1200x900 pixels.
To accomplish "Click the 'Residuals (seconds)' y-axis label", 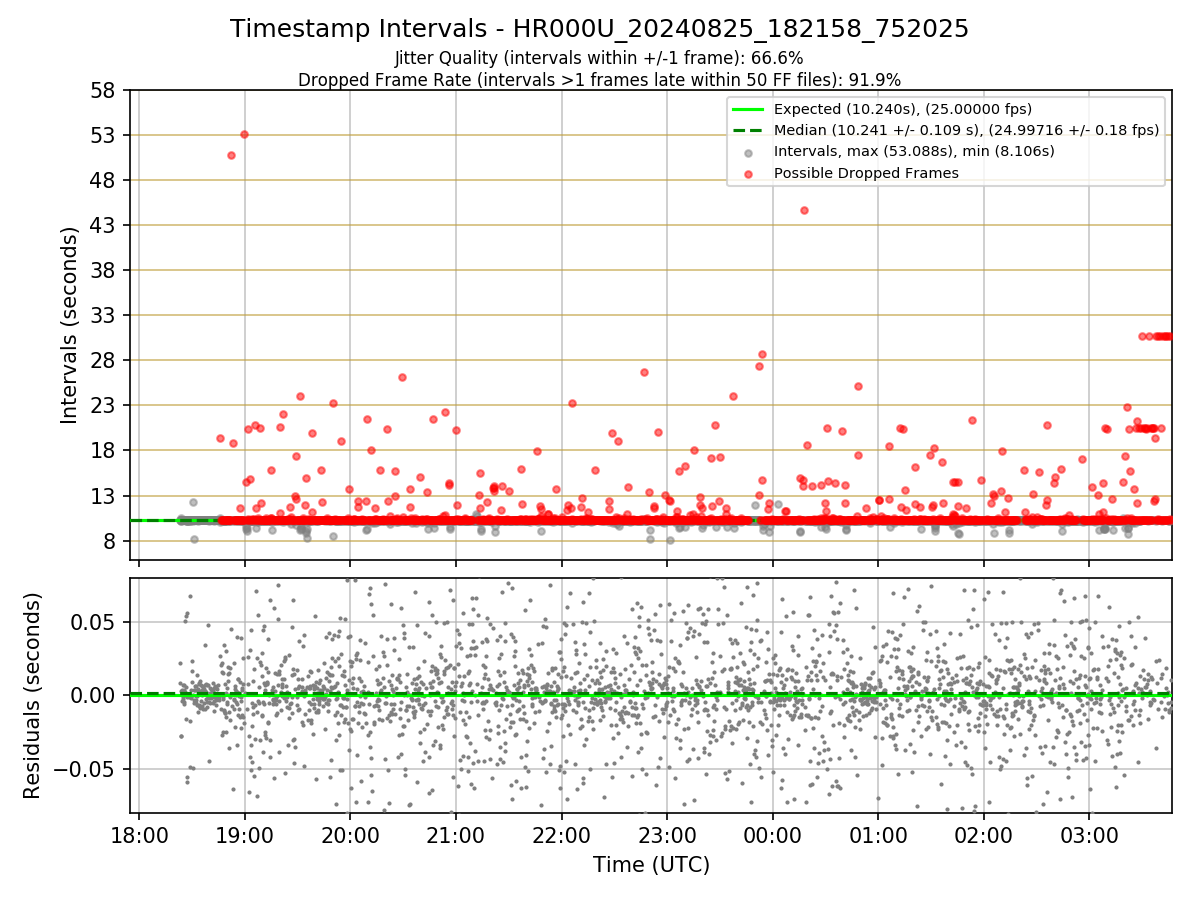I will (33, 695).
